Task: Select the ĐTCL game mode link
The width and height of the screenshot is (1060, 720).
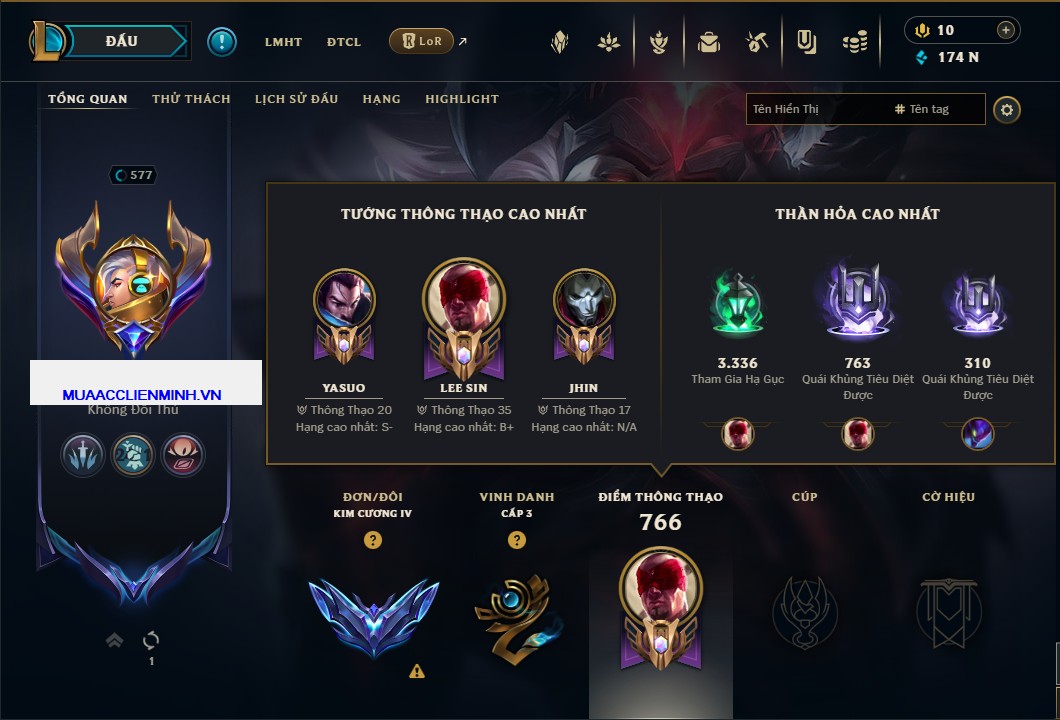Action: 343,42
